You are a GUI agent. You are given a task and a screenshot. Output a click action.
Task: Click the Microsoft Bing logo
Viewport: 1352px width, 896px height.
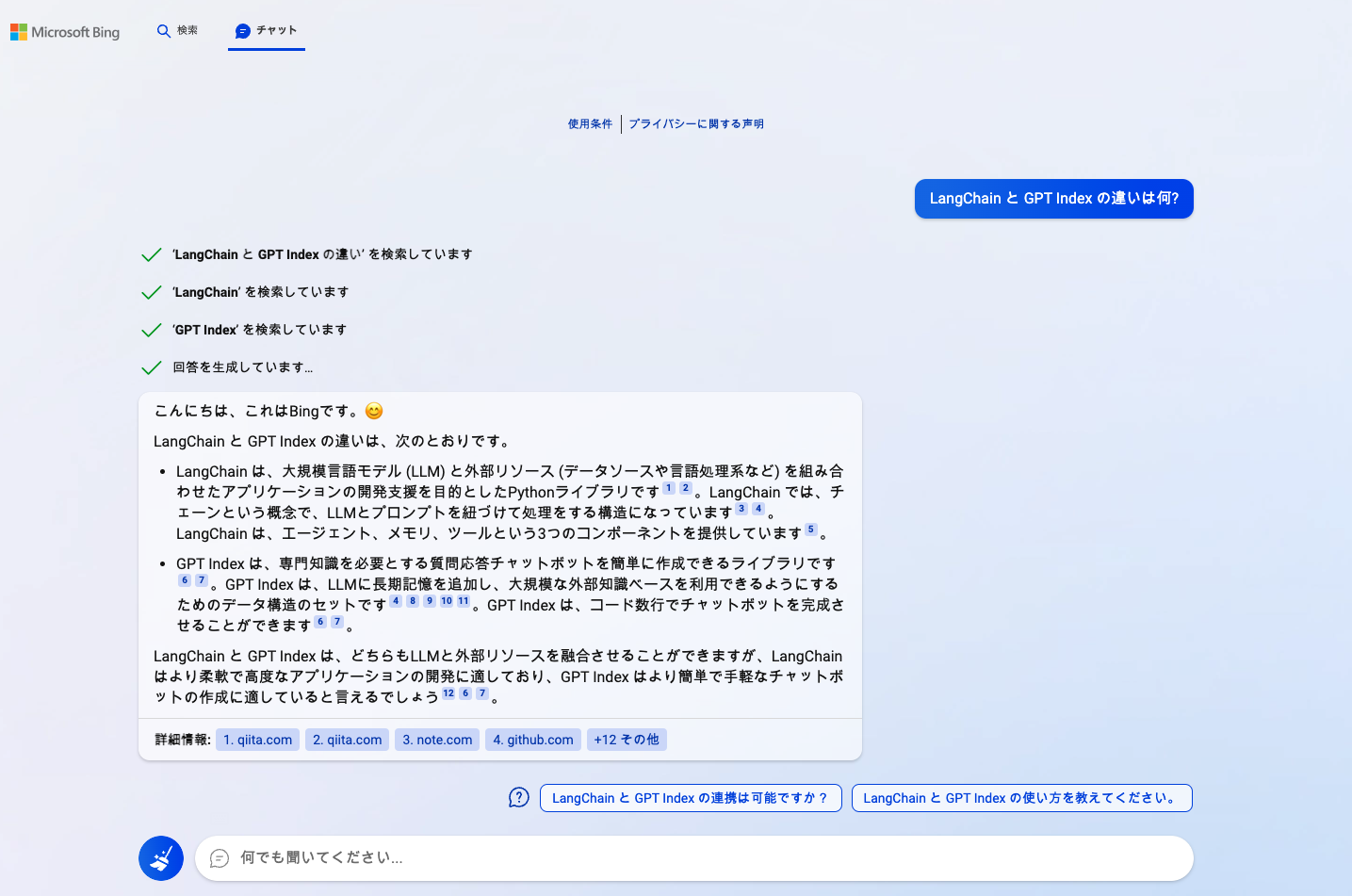tap(65, 32)
